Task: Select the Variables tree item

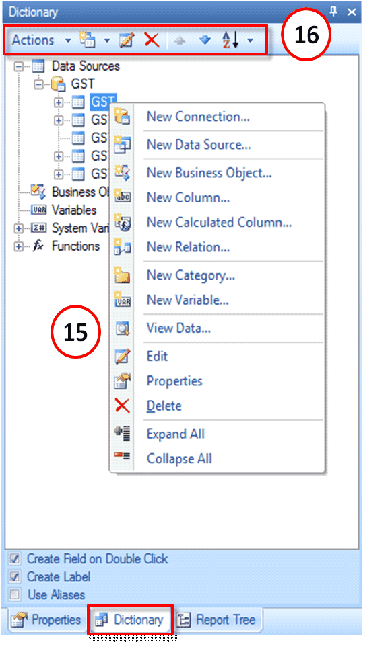Action: click(74, 210)
